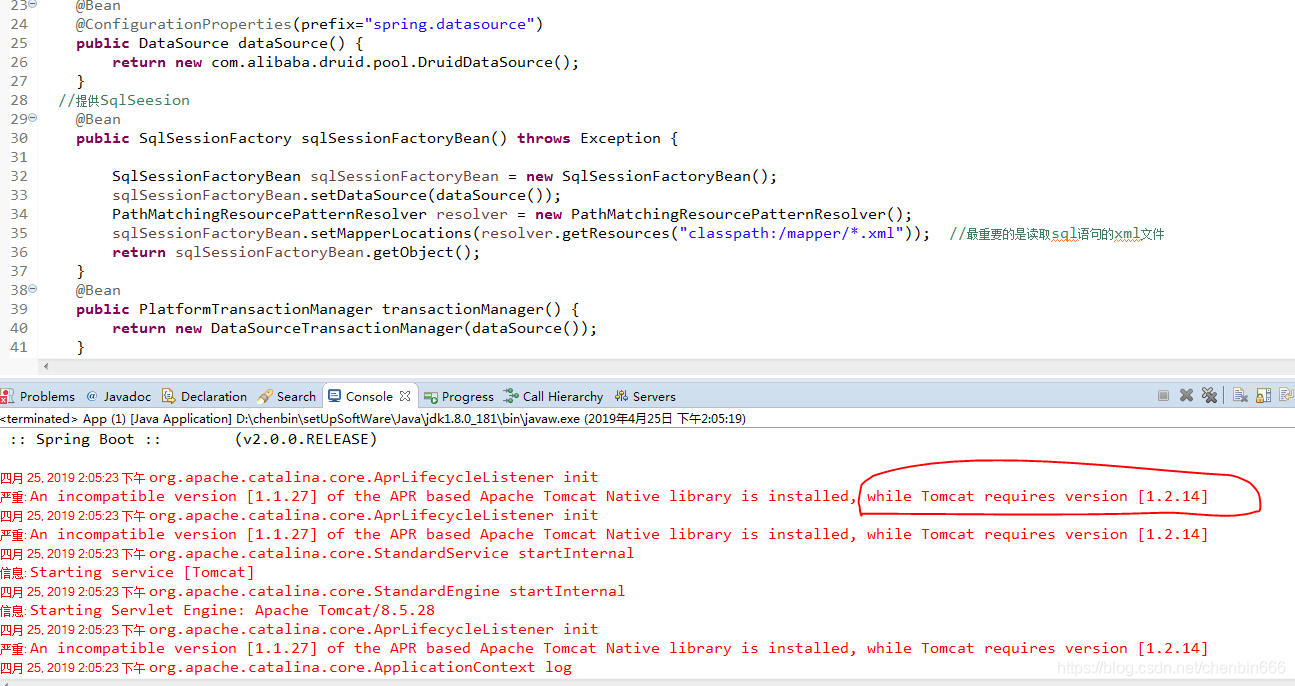Switch to the Problems tab
The image size is (1295, 686).
click(x=38, y=396)
